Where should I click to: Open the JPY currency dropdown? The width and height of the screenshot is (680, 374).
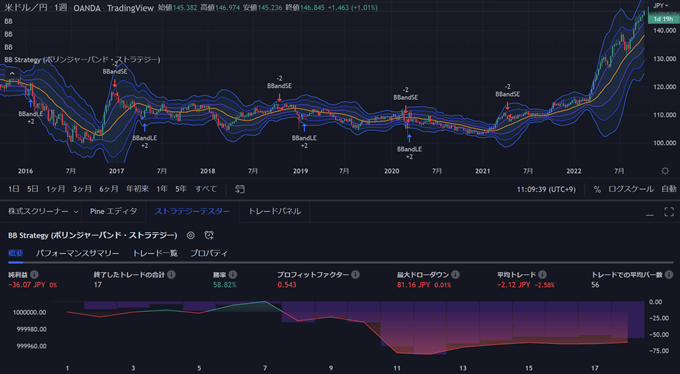[661, 6]
